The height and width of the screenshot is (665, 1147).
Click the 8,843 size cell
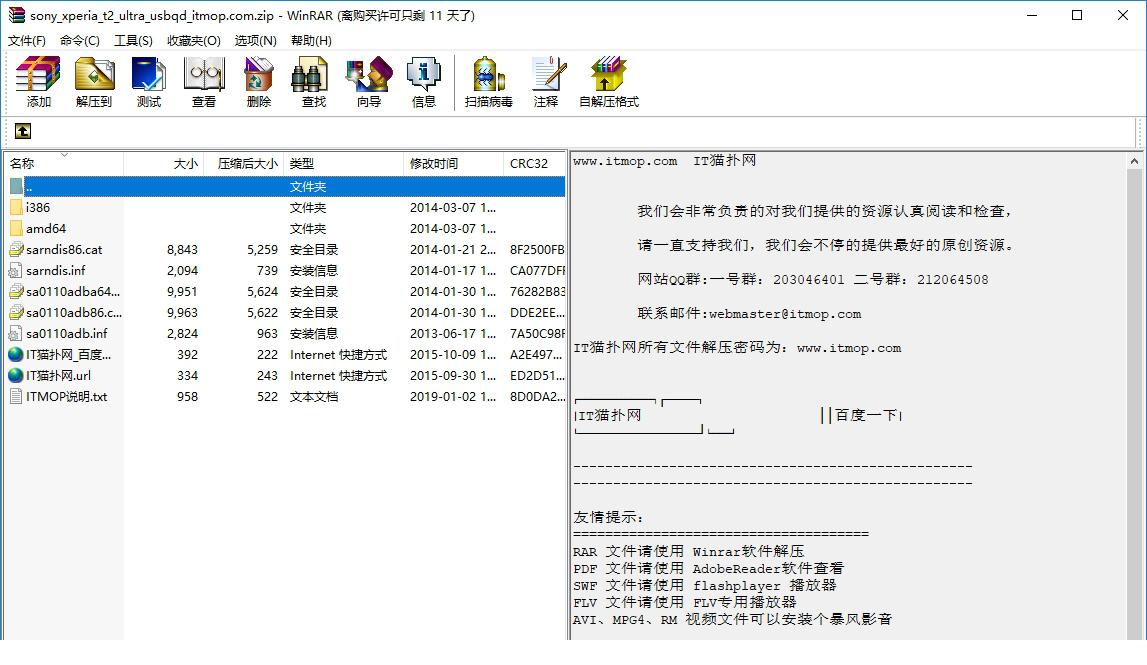point(182,250)
